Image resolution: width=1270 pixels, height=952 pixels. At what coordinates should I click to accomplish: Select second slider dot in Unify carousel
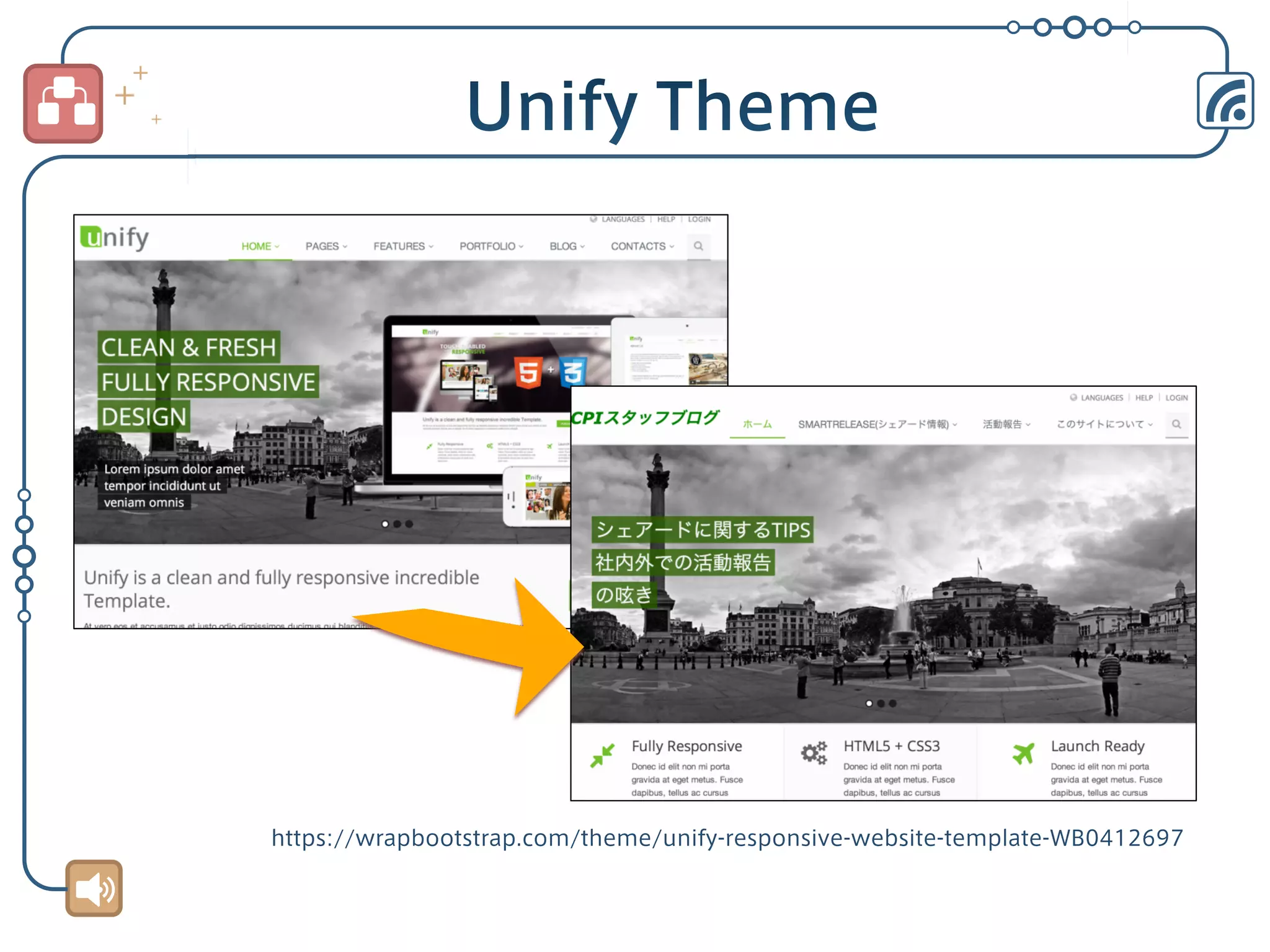(x=397, y=524)
